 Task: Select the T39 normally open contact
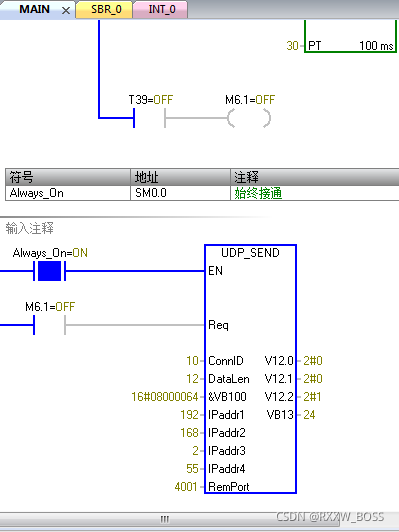(150, 118)
